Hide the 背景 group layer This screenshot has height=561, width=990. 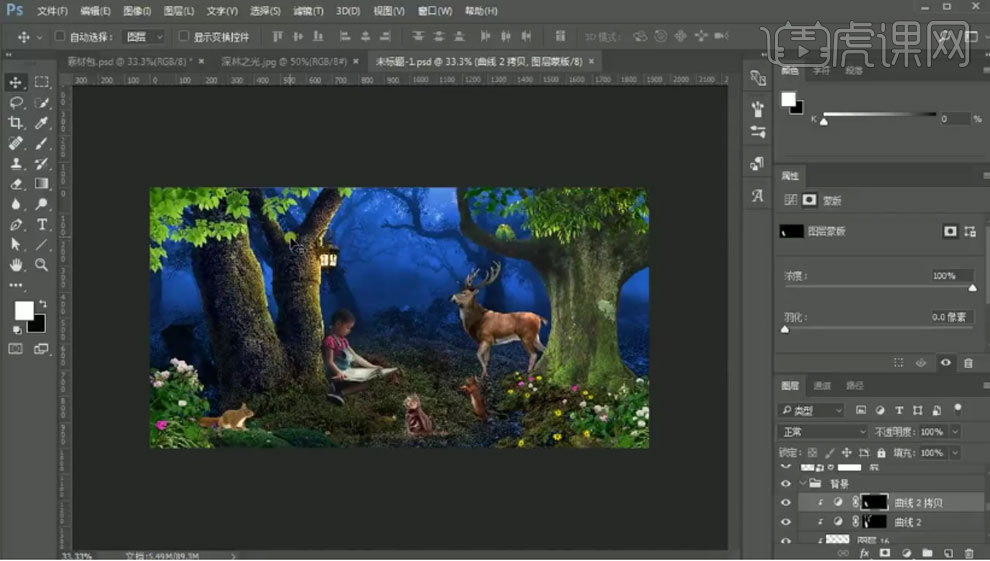[785, 484]
